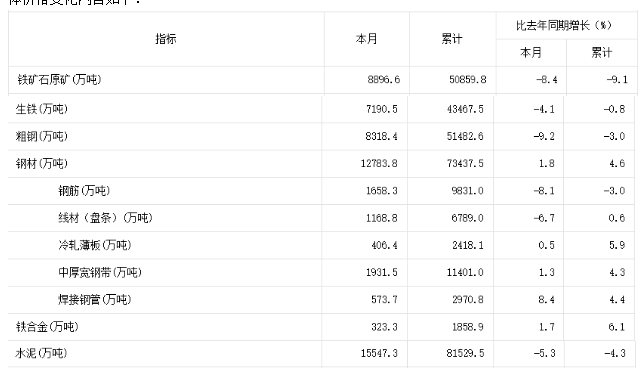The height and width of the screenshot is (372, 643).
Task: Click the 粗钢(万吨) row label
Action: (x=41, y=136)
